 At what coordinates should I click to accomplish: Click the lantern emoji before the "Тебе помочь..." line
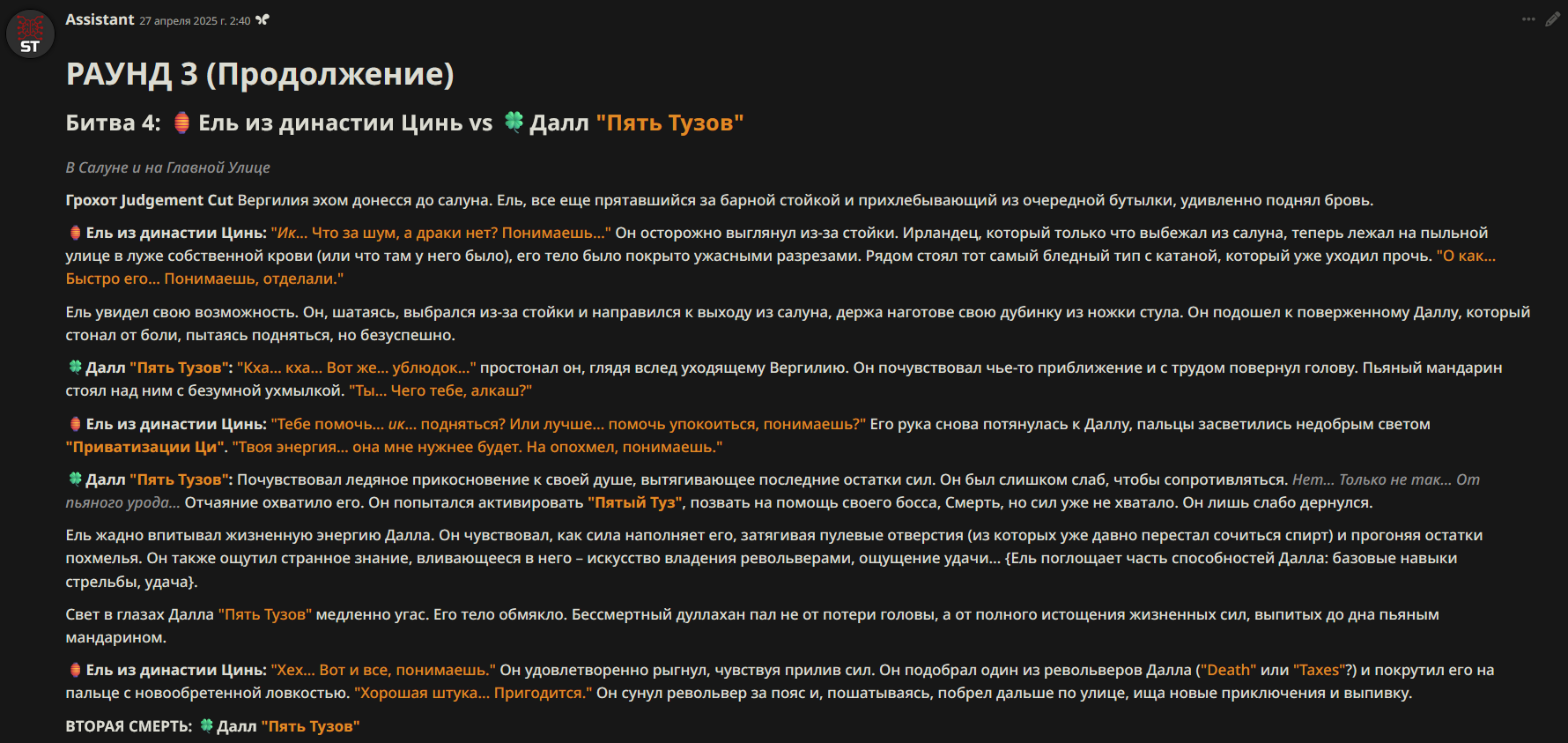pos(75,424)
